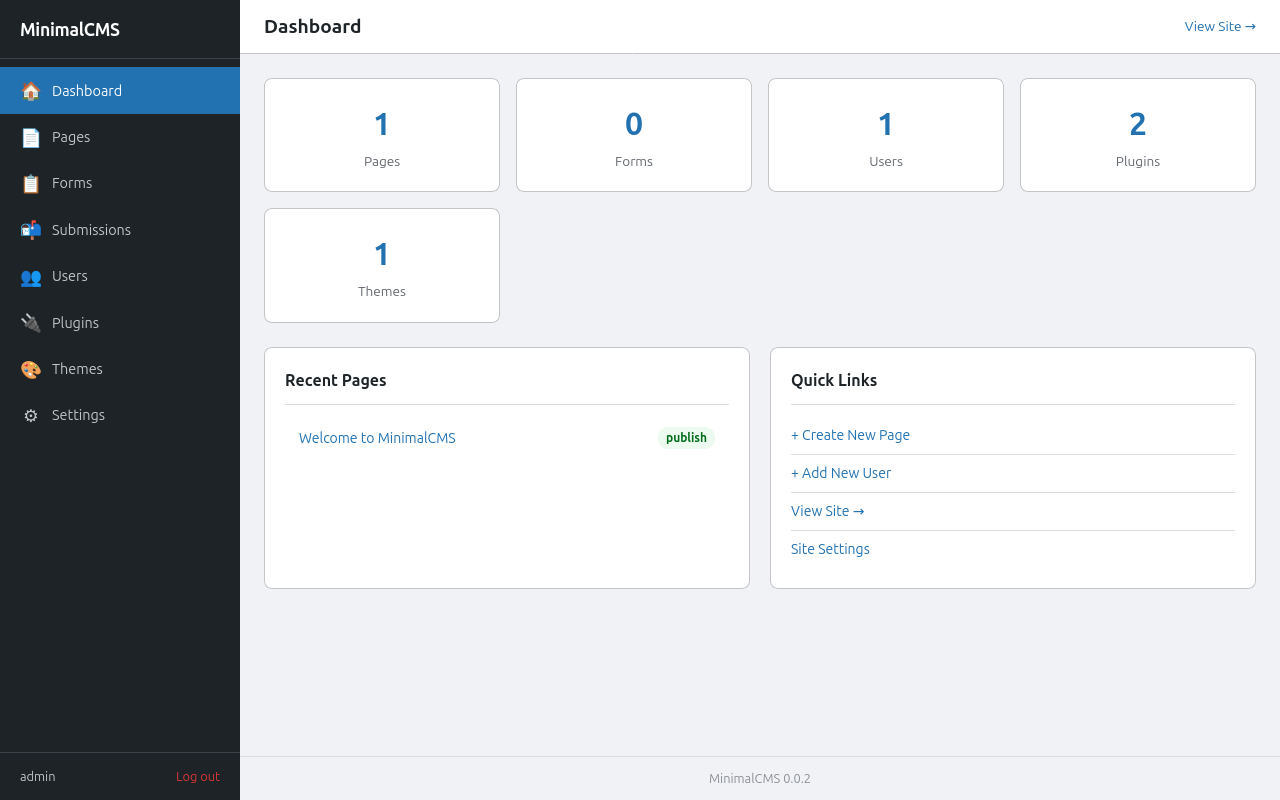This screenshot has width=1280, height=800.
Task: Select Create New Page quick link
Action: click(850, 435)
